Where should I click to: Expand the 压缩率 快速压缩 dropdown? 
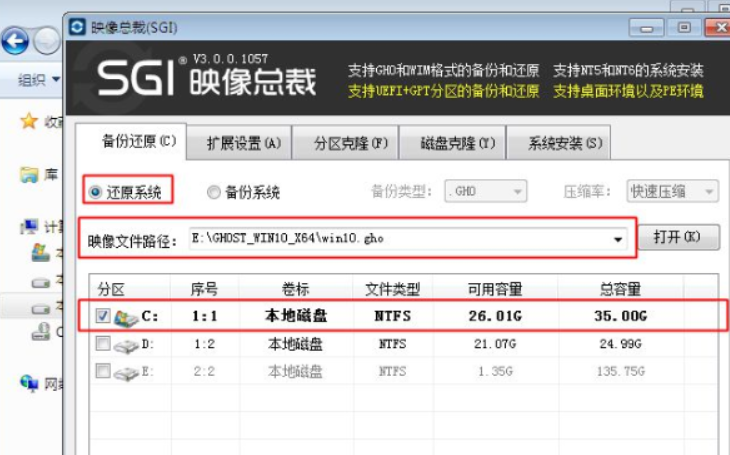(672, 191)
